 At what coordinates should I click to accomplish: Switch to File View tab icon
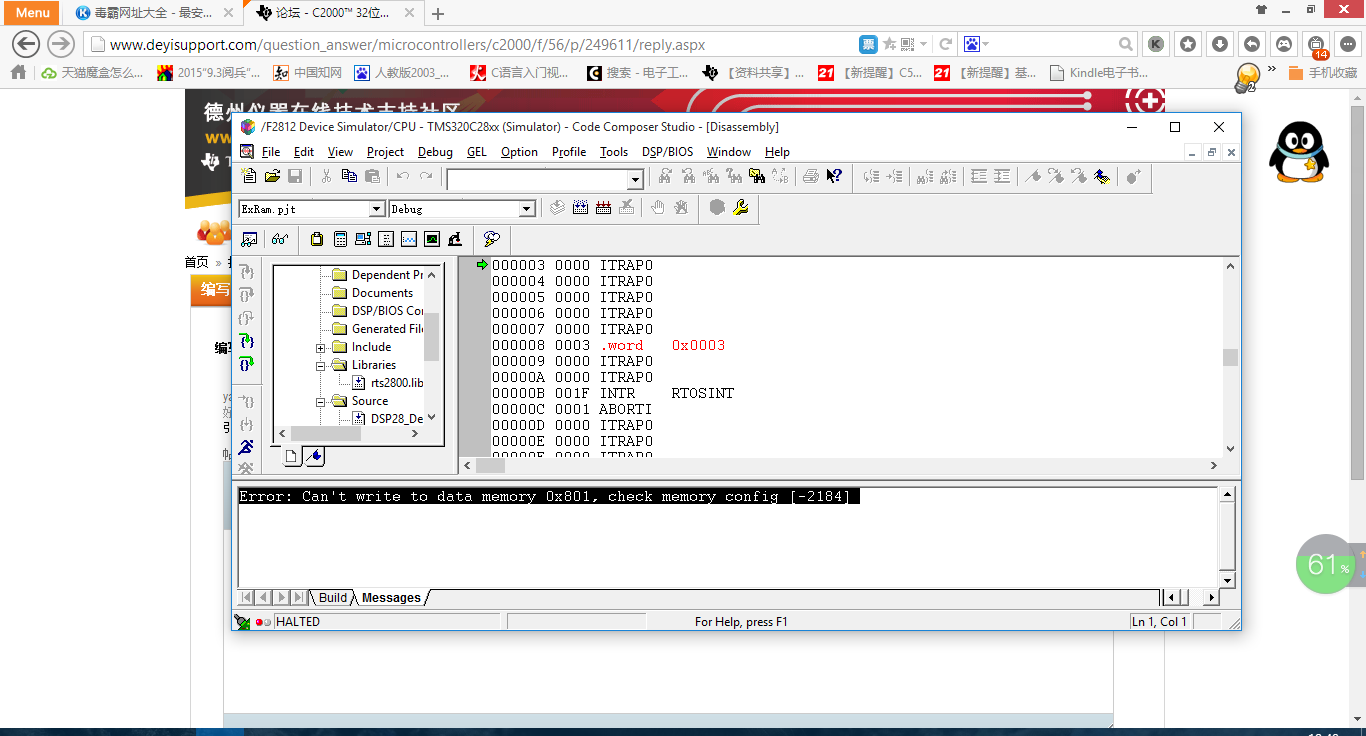292,457
